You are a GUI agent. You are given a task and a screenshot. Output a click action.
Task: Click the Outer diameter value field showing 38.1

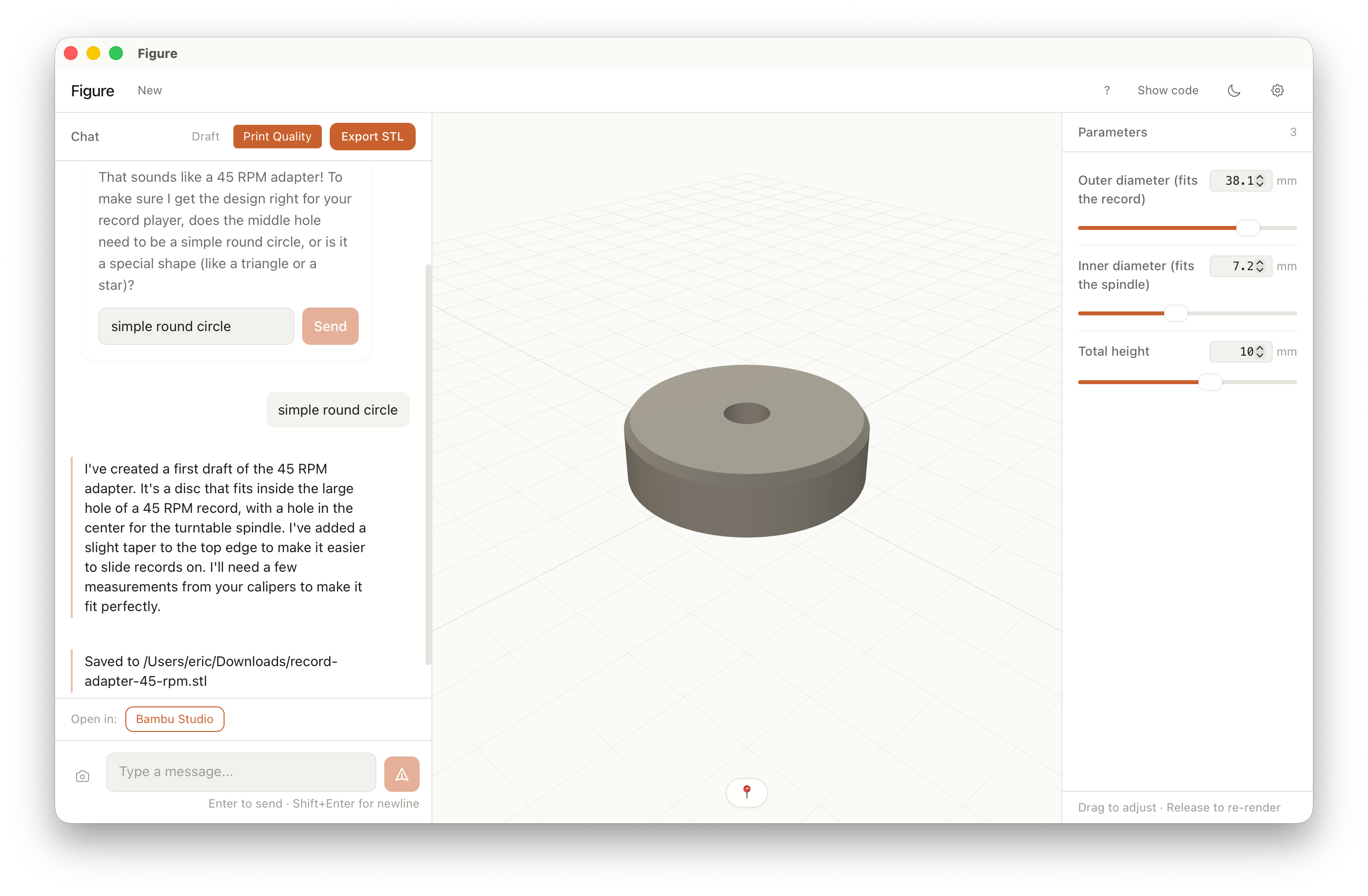click(1240, 180)
